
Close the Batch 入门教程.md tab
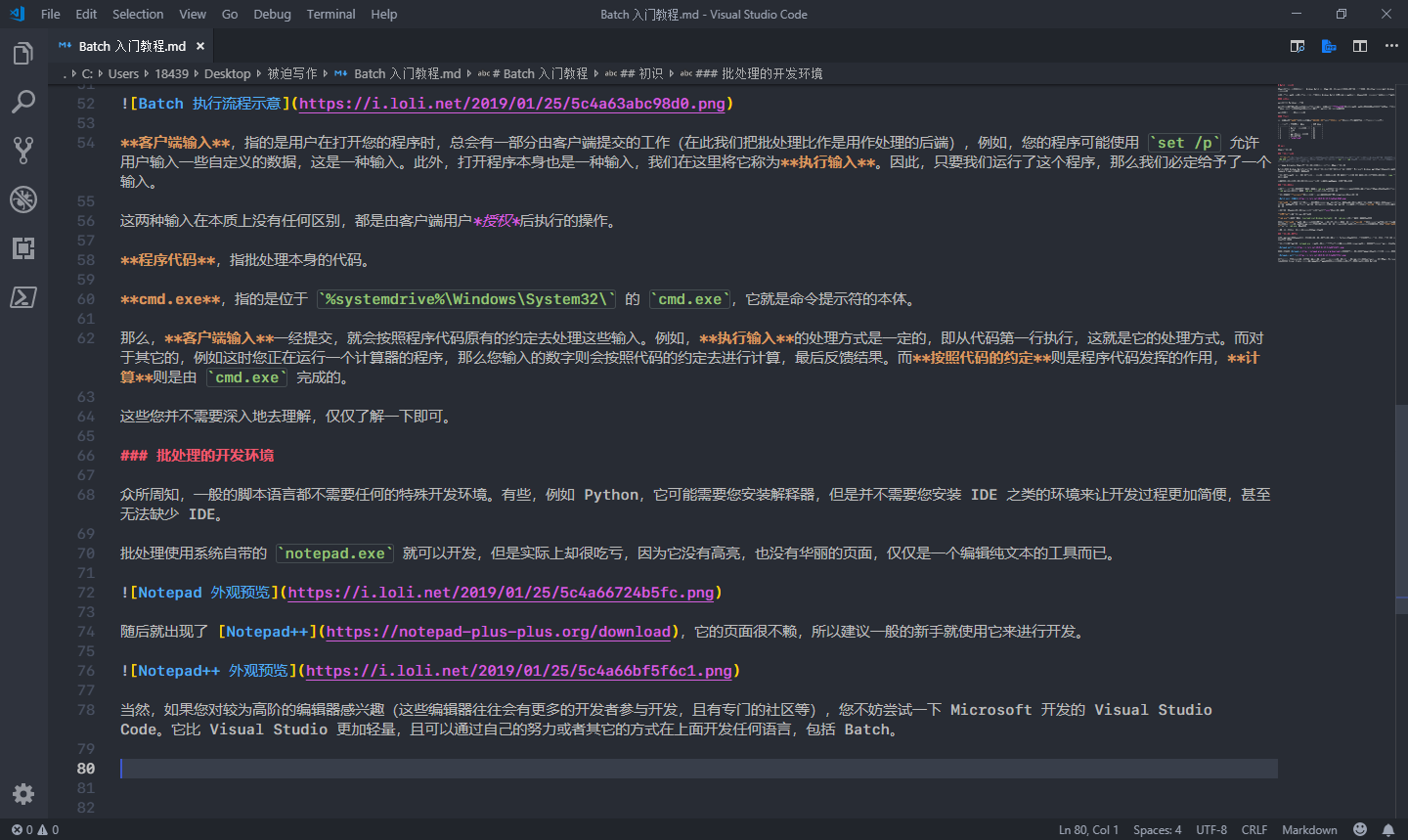pyautogui.click(x=200, y=46)
